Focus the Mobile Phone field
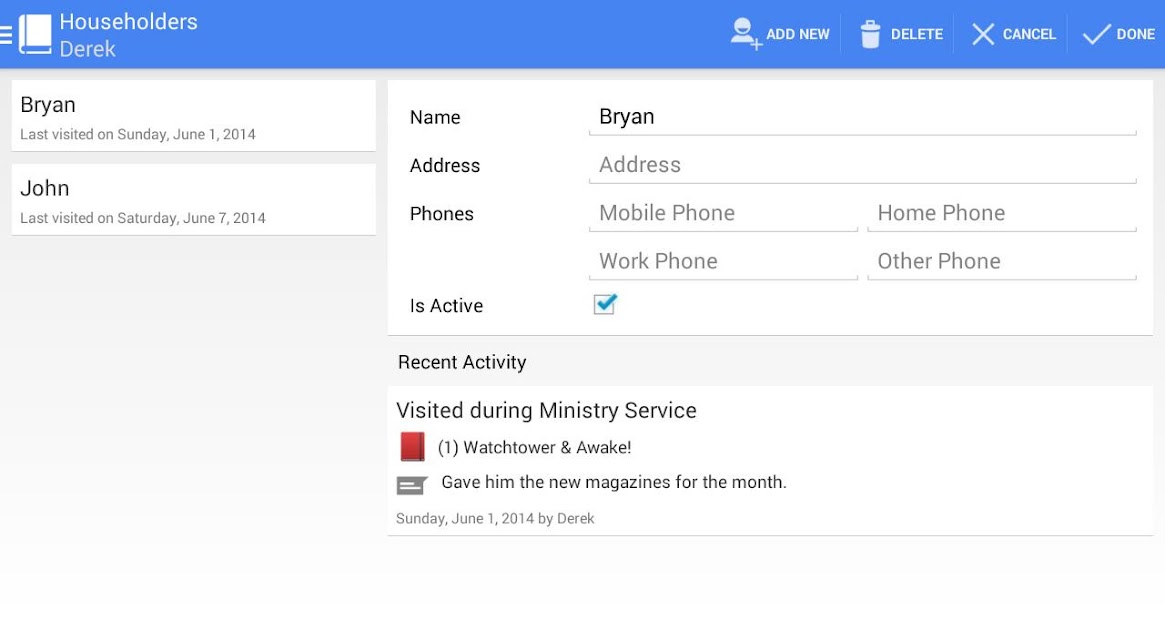Viewport: 1165px width, 640px height. pyautogui.click(x=723, y=213)
